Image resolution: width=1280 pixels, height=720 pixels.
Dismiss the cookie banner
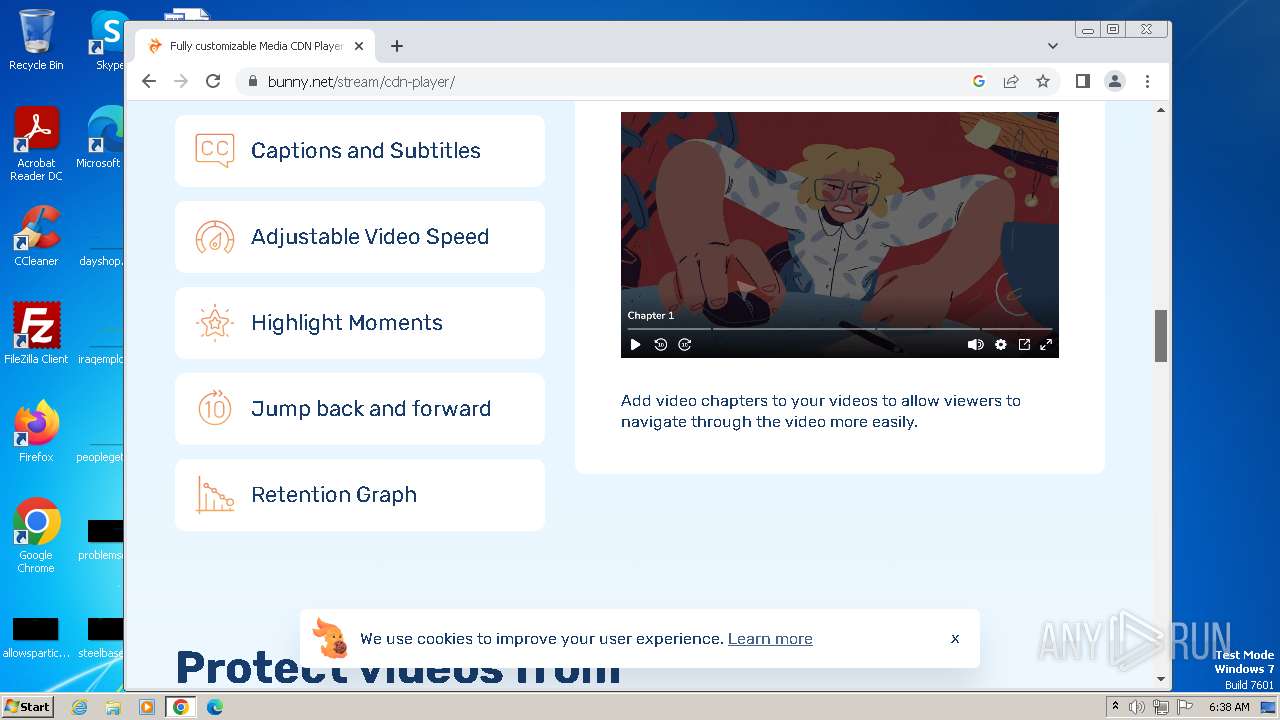pos(955,638)
